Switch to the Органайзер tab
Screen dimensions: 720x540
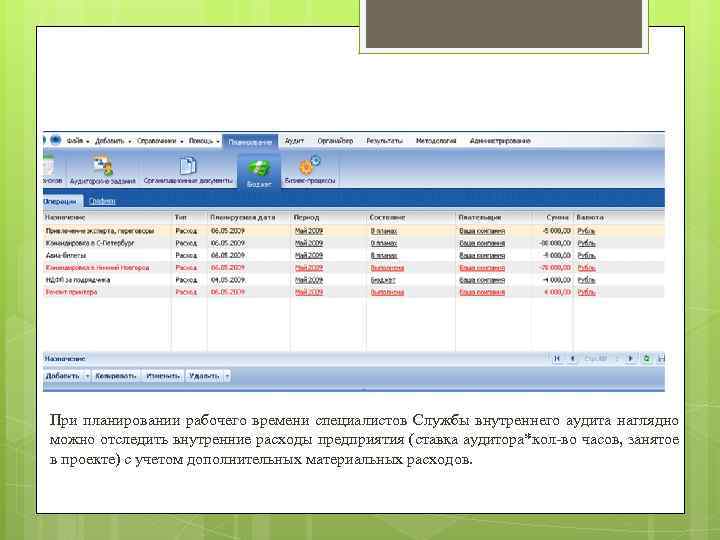[x=335, y=141]
